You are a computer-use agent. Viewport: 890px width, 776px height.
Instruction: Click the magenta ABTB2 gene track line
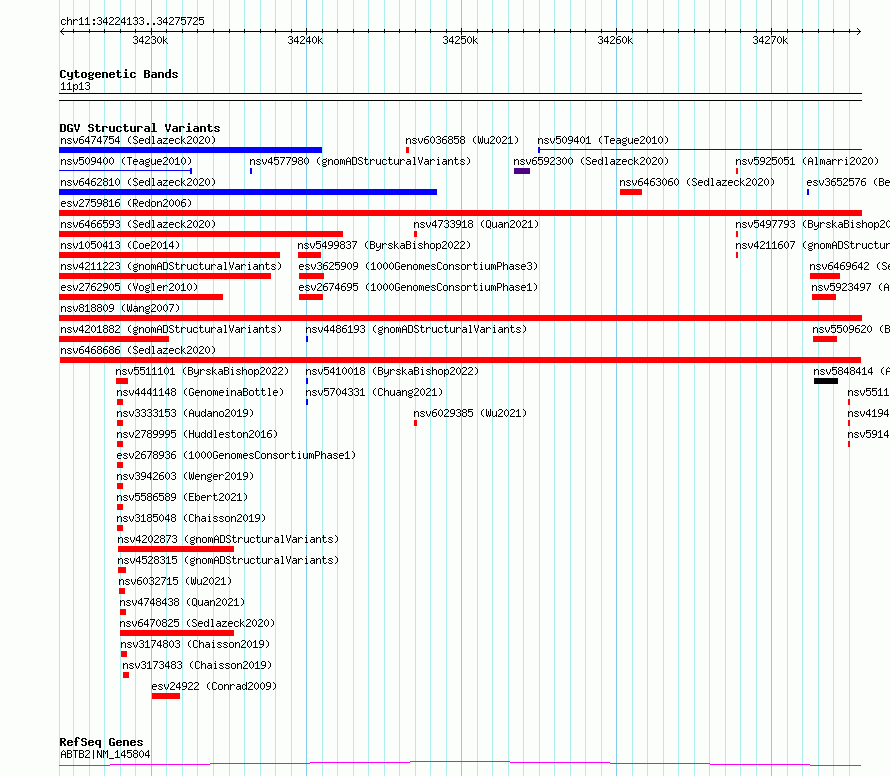[x=460, y=764]
